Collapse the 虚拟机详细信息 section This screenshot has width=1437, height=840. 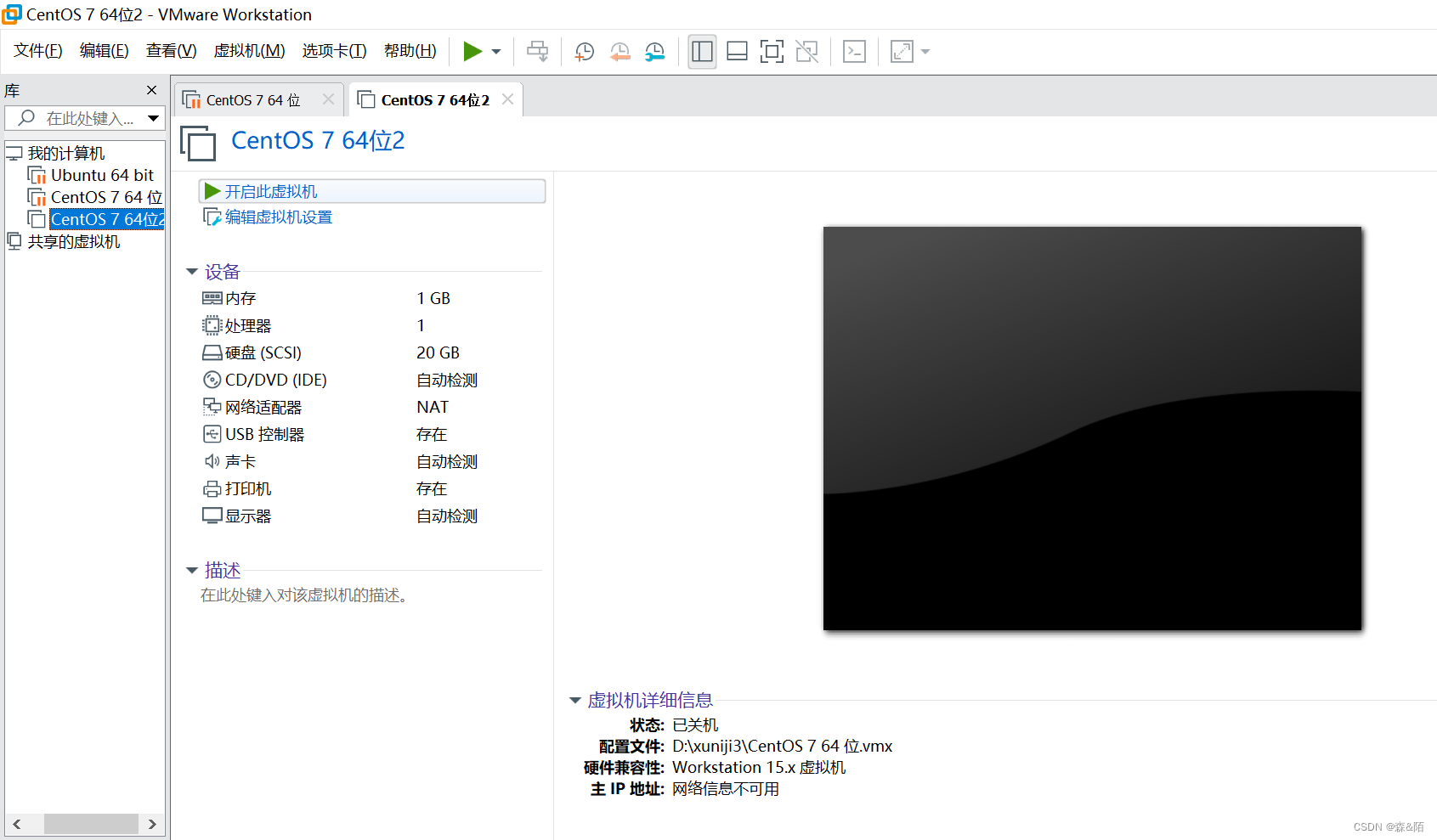coord(575,701)
